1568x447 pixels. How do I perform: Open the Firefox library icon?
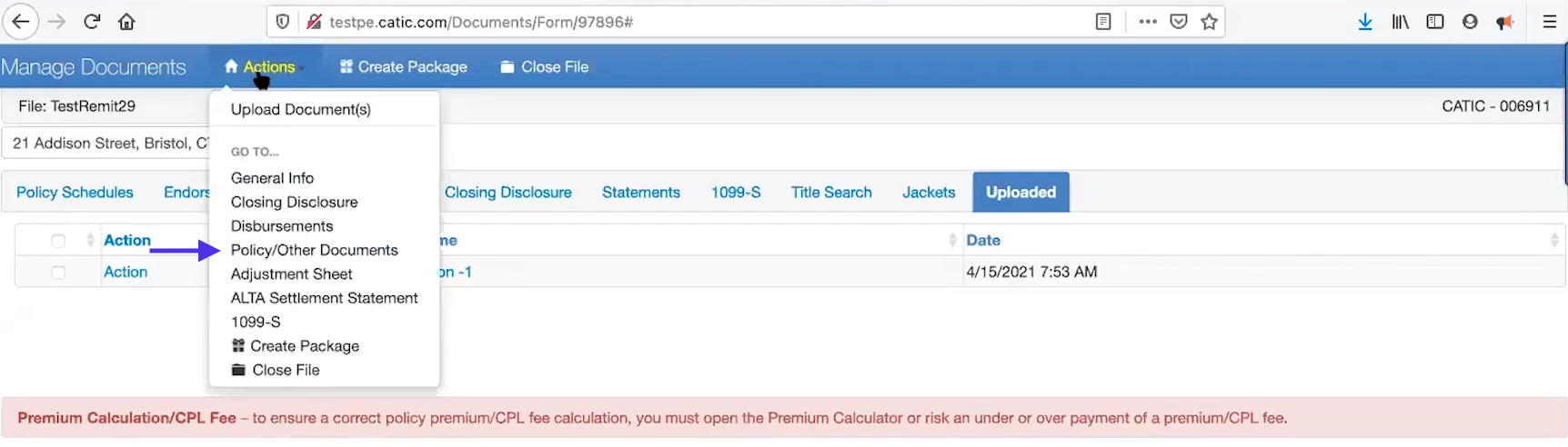pyautogui.click(x=1401, y=22)
